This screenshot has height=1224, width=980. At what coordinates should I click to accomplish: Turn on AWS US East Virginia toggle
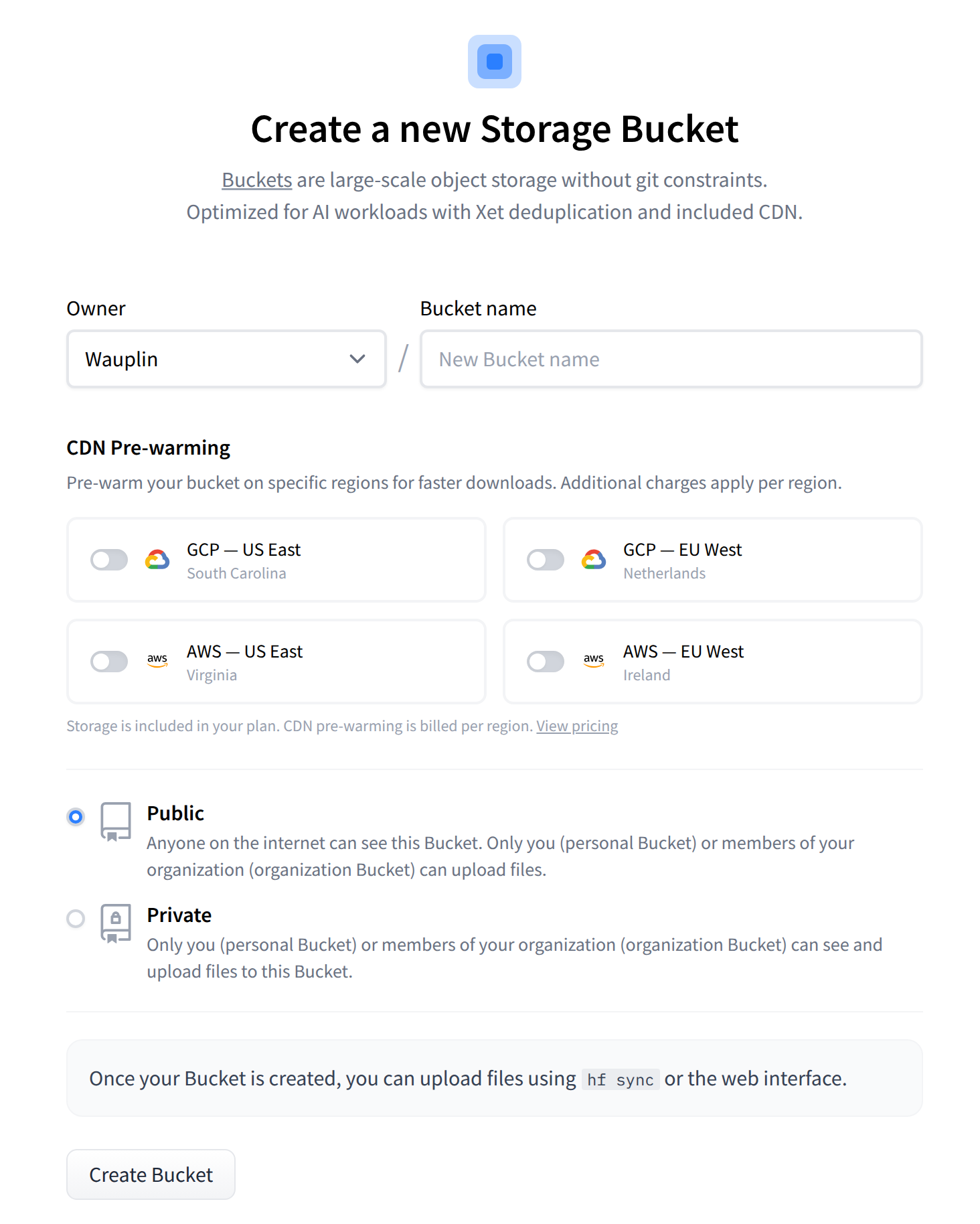coord(109,662)
